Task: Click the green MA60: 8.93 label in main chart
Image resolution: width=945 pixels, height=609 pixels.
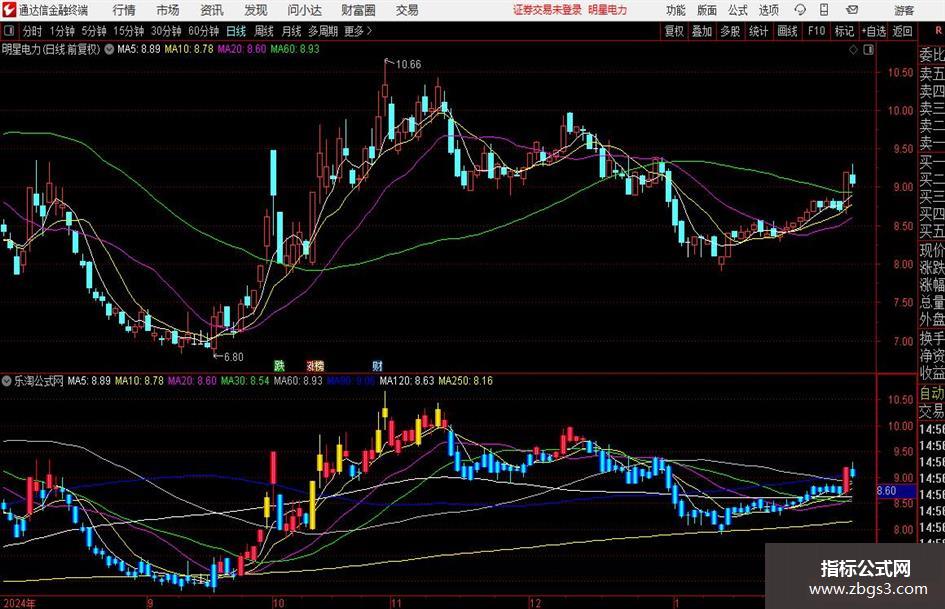Action: point(295,49)
